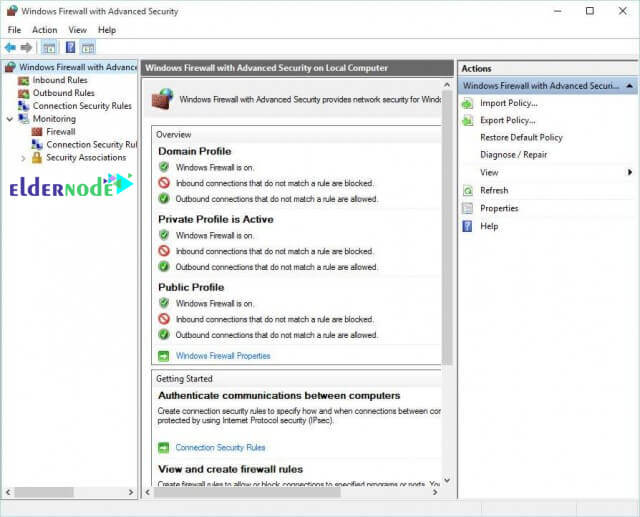Click the center pane scroll-up arrow
640x517 pixels.
447,85
